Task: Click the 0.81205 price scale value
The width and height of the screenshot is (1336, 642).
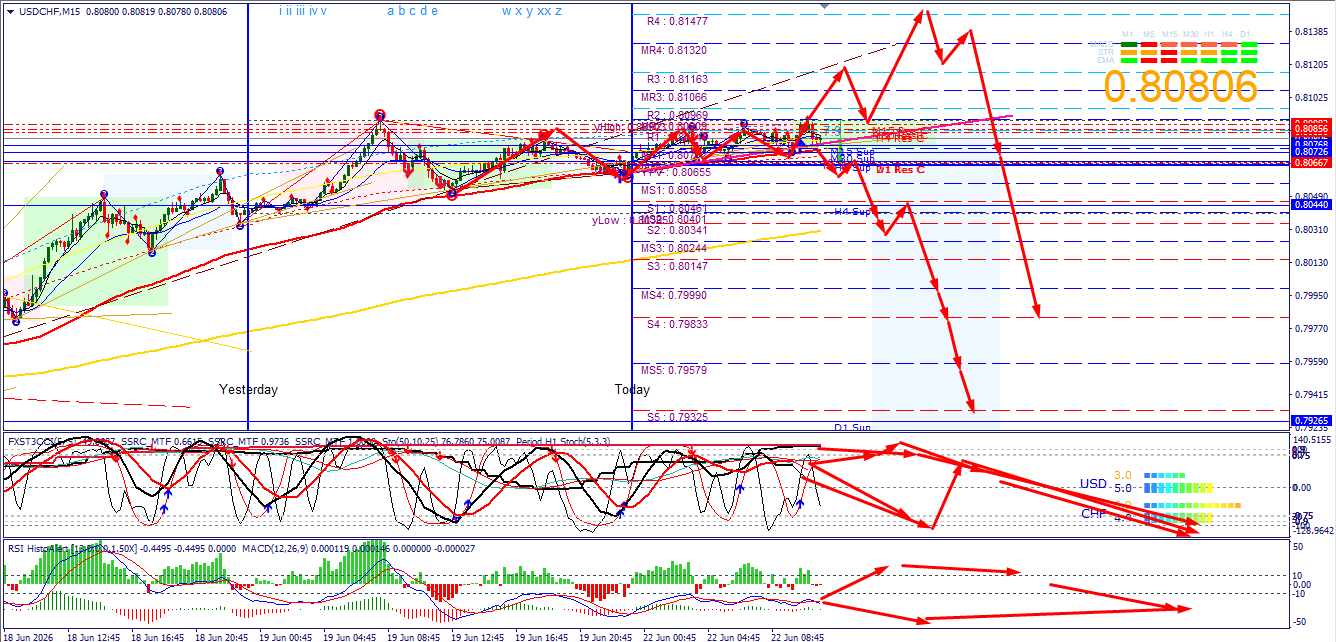Action: click(x=1310, y=65)
